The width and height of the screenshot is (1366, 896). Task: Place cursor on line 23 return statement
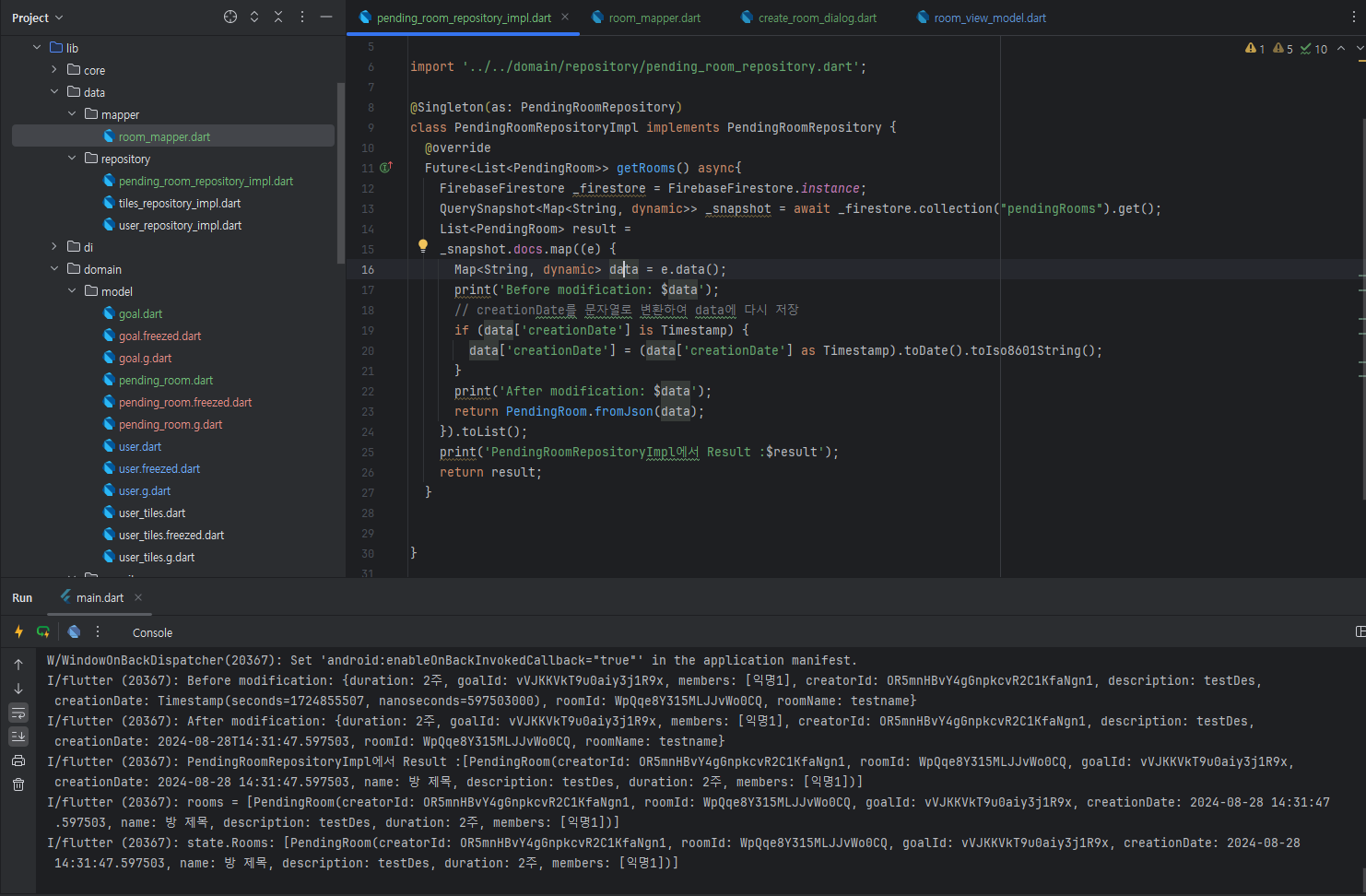(579, 411)
